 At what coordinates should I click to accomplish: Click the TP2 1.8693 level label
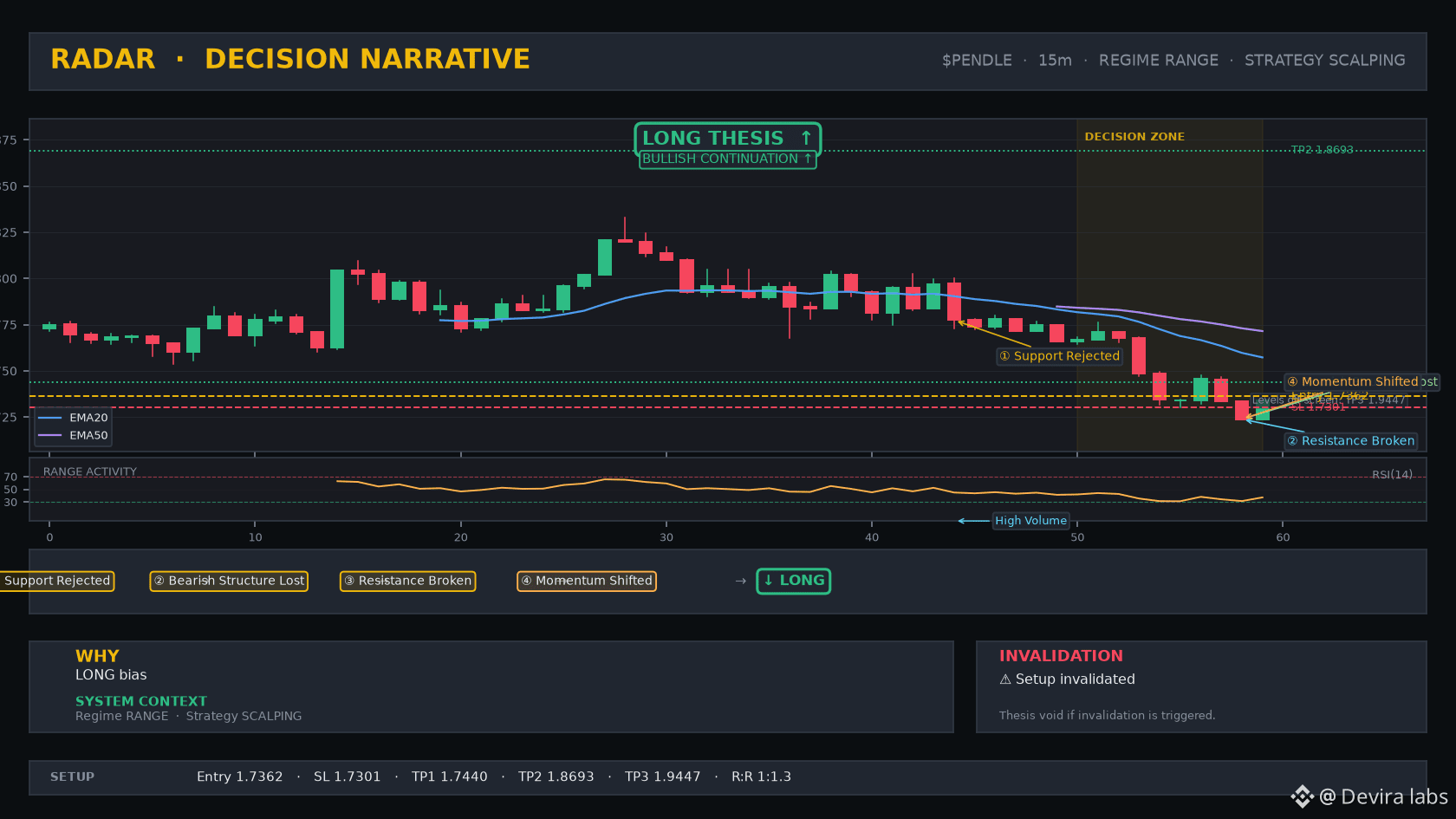click(1322, 150)
